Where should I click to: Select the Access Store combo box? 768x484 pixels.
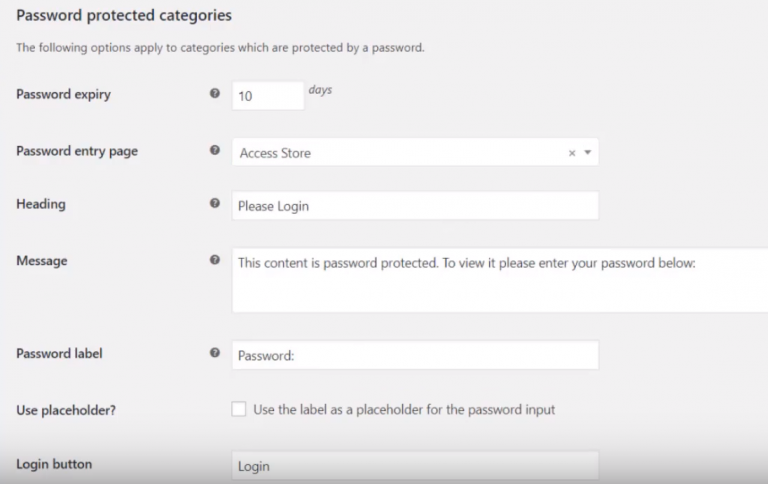[x=400, y=153]
